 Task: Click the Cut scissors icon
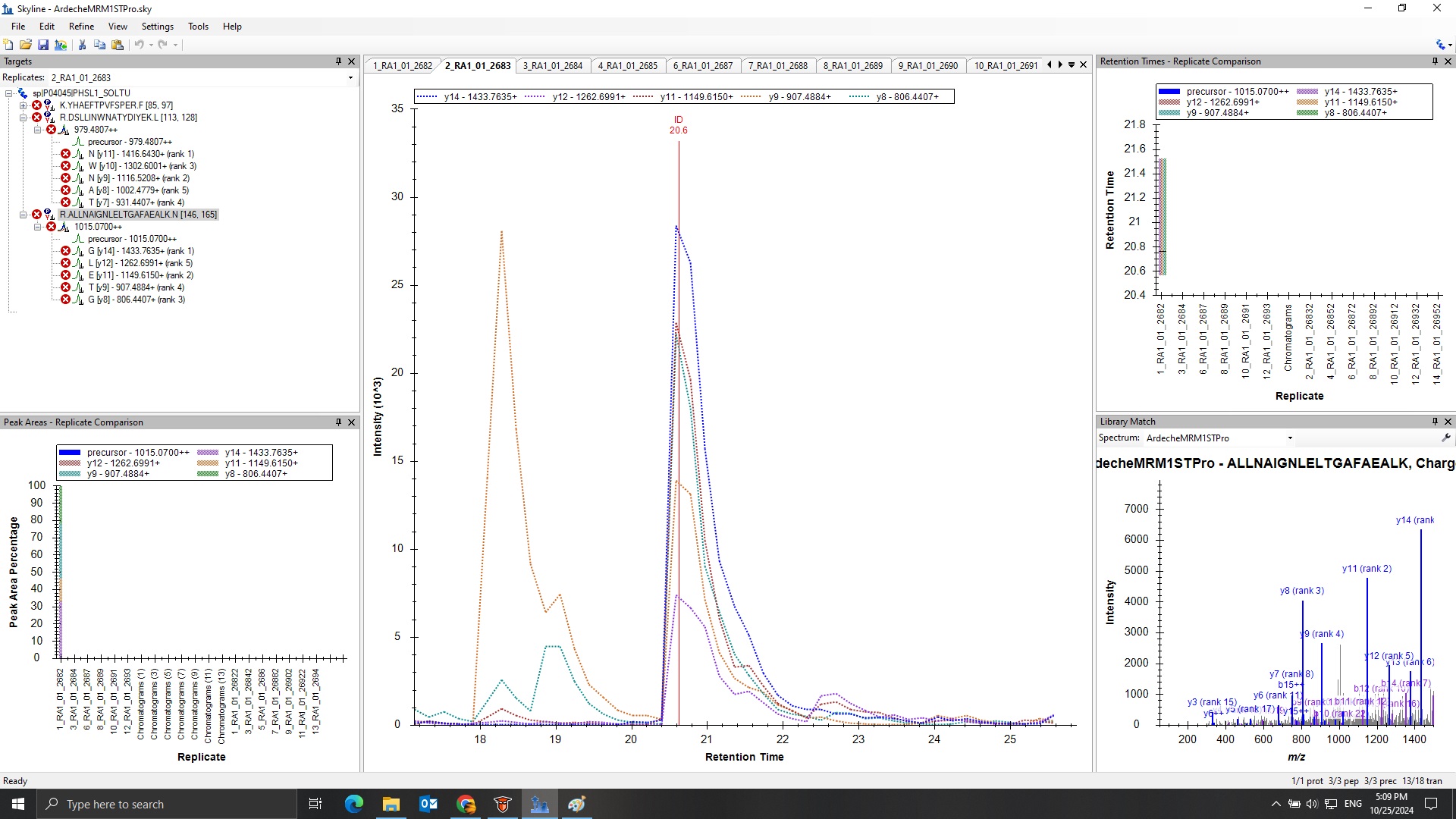pos(82,45)
